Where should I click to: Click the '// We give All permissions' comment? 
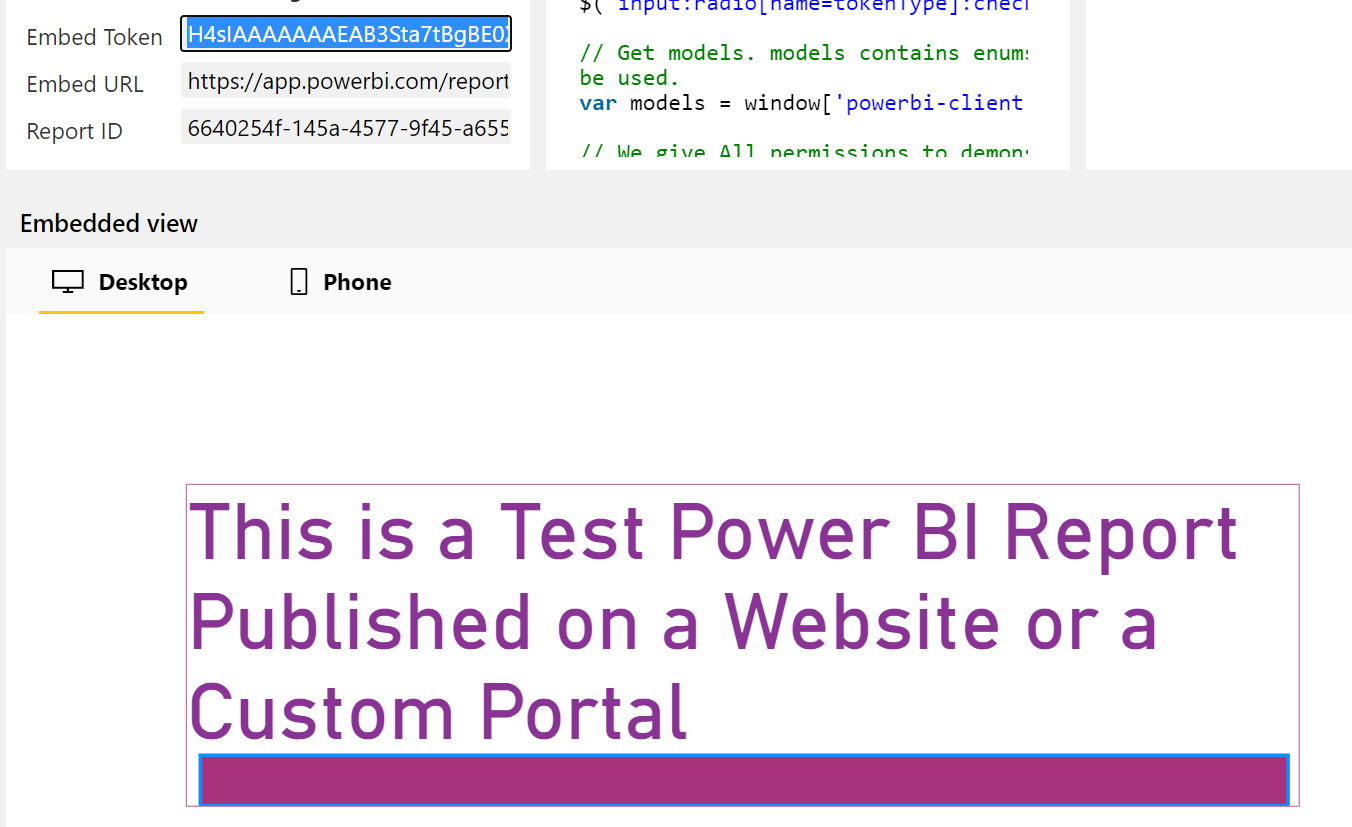click(804, 152)
